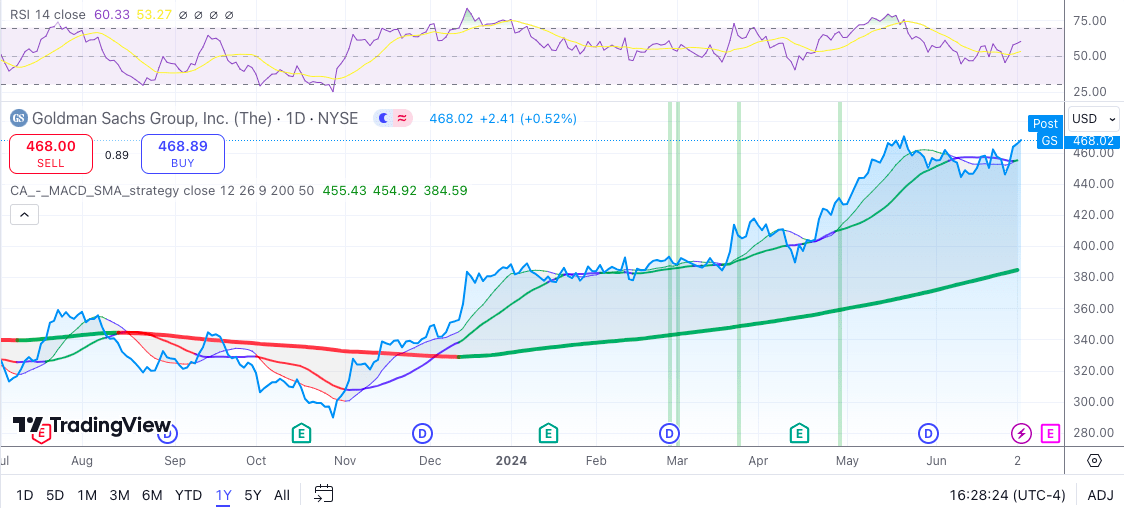Collapse the indicator legend with the chevron
This screenshot has height=508, width=1124.
pyautogui.click(x=24, y=214)
